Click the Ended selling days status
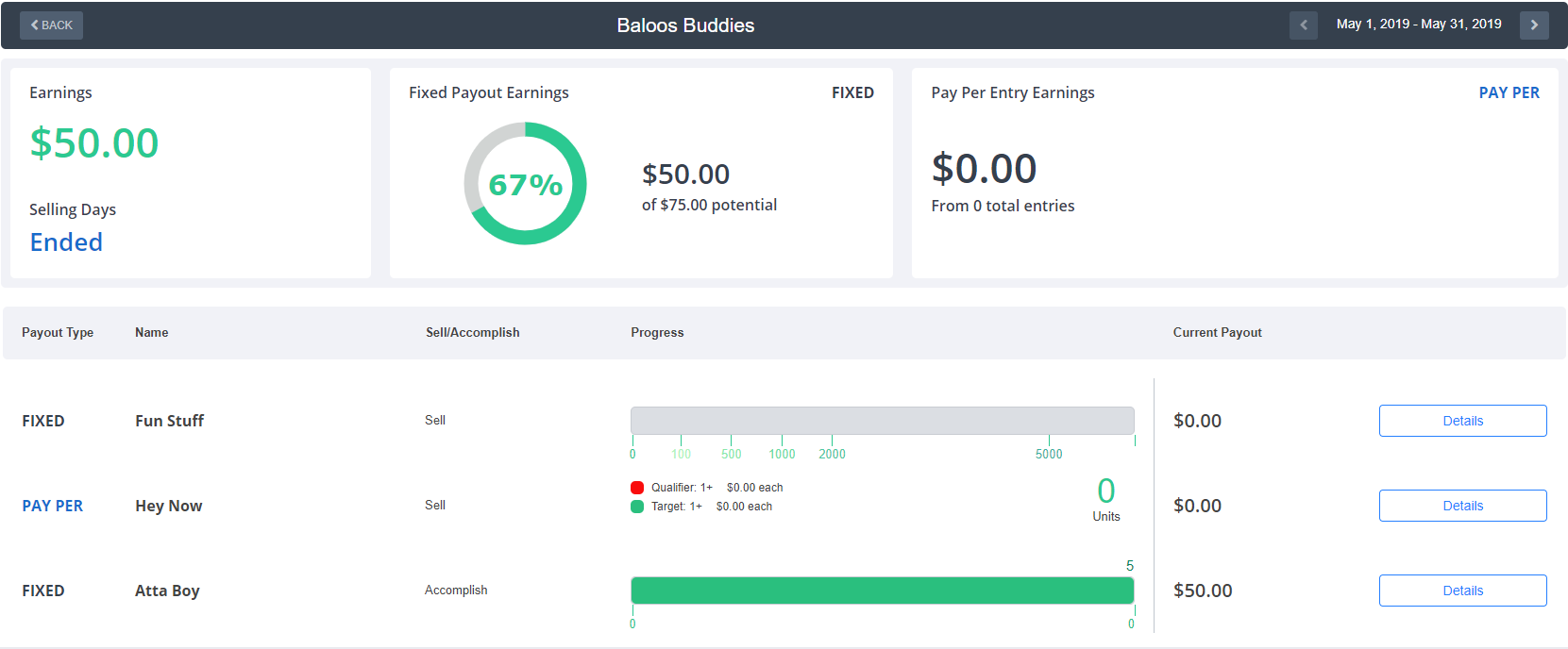This screenshot has height=649, width=1568. pyautogui.click(x=66, y=242)
